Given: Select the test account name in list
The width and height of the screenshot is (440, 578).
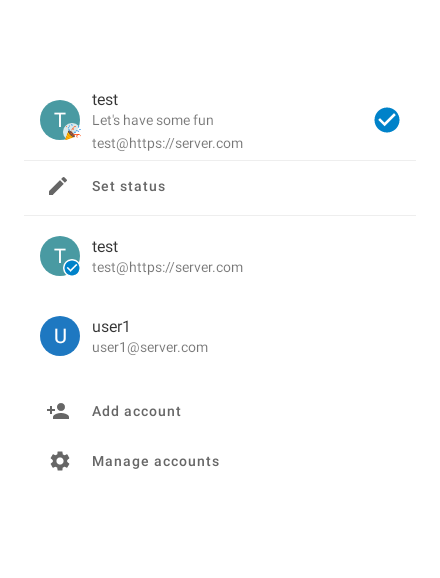Looking at the screenshot, I should point(105,247).
